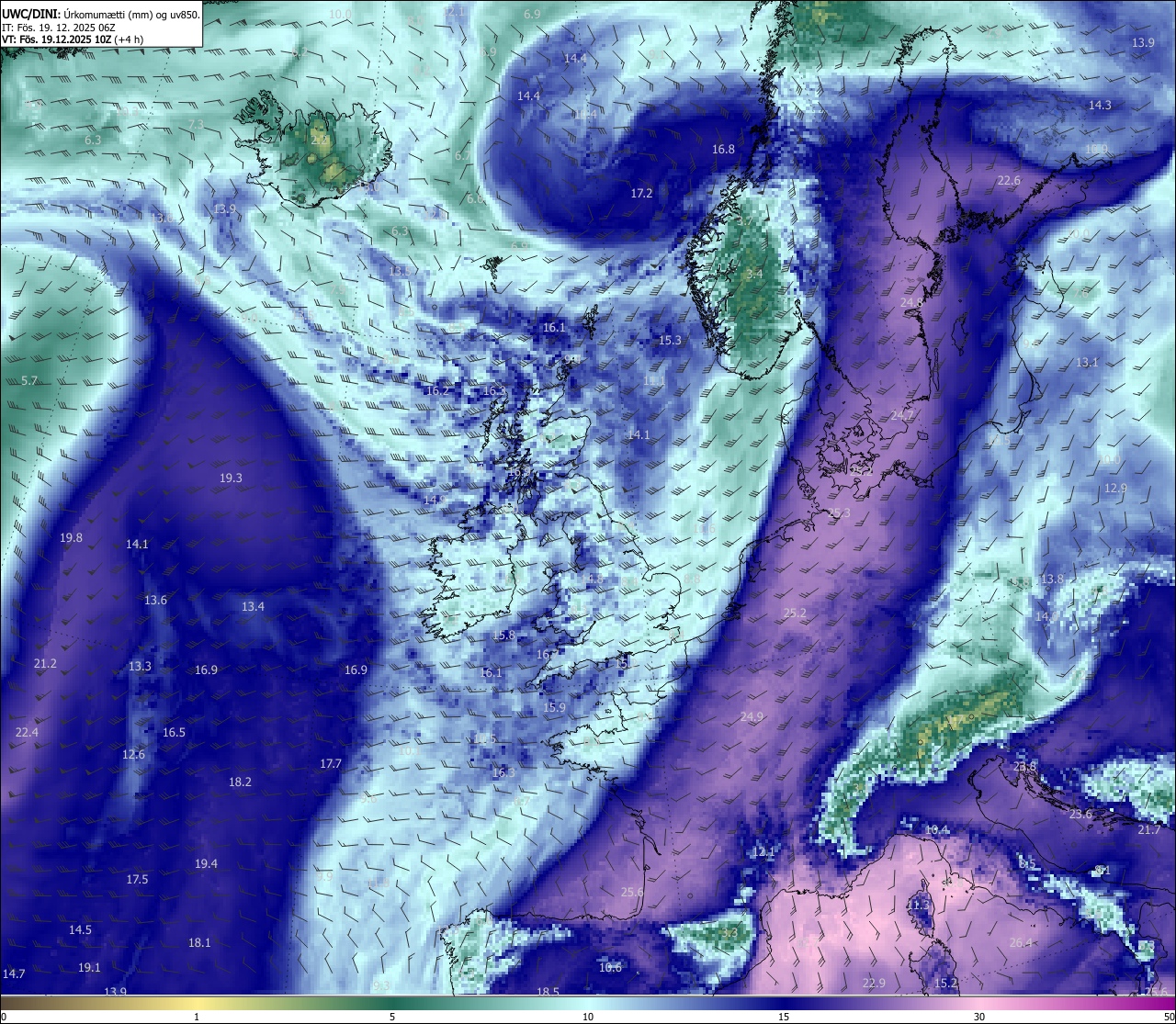
Task: Click the 17.2 value on the map
Action: tap(641, 193)
